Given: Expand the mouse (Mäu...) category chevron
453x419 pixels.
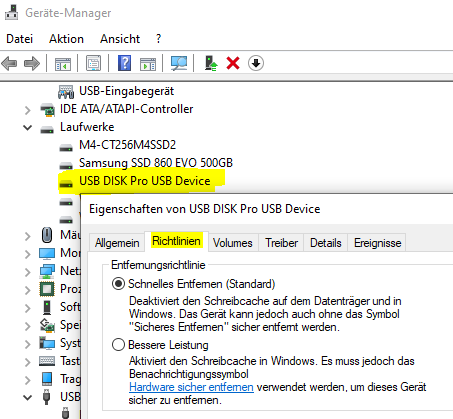Looking at the screenshot, I should (27, 236).
